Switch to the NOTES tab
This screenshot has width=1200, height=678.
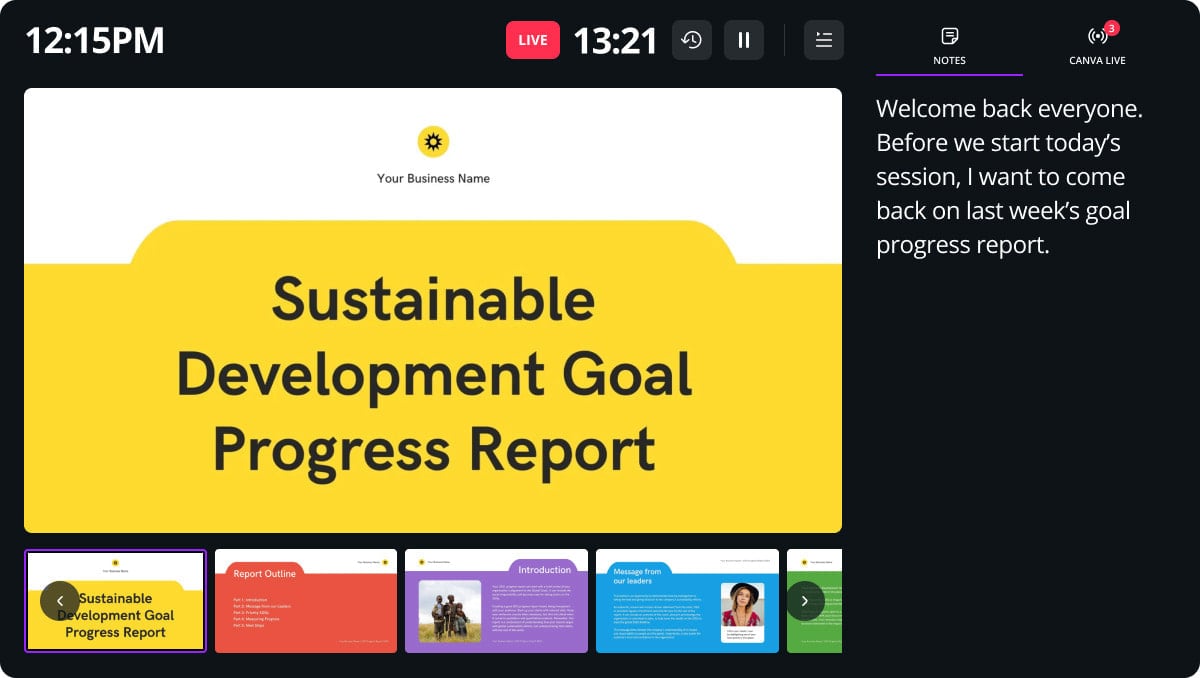[948, 47]
